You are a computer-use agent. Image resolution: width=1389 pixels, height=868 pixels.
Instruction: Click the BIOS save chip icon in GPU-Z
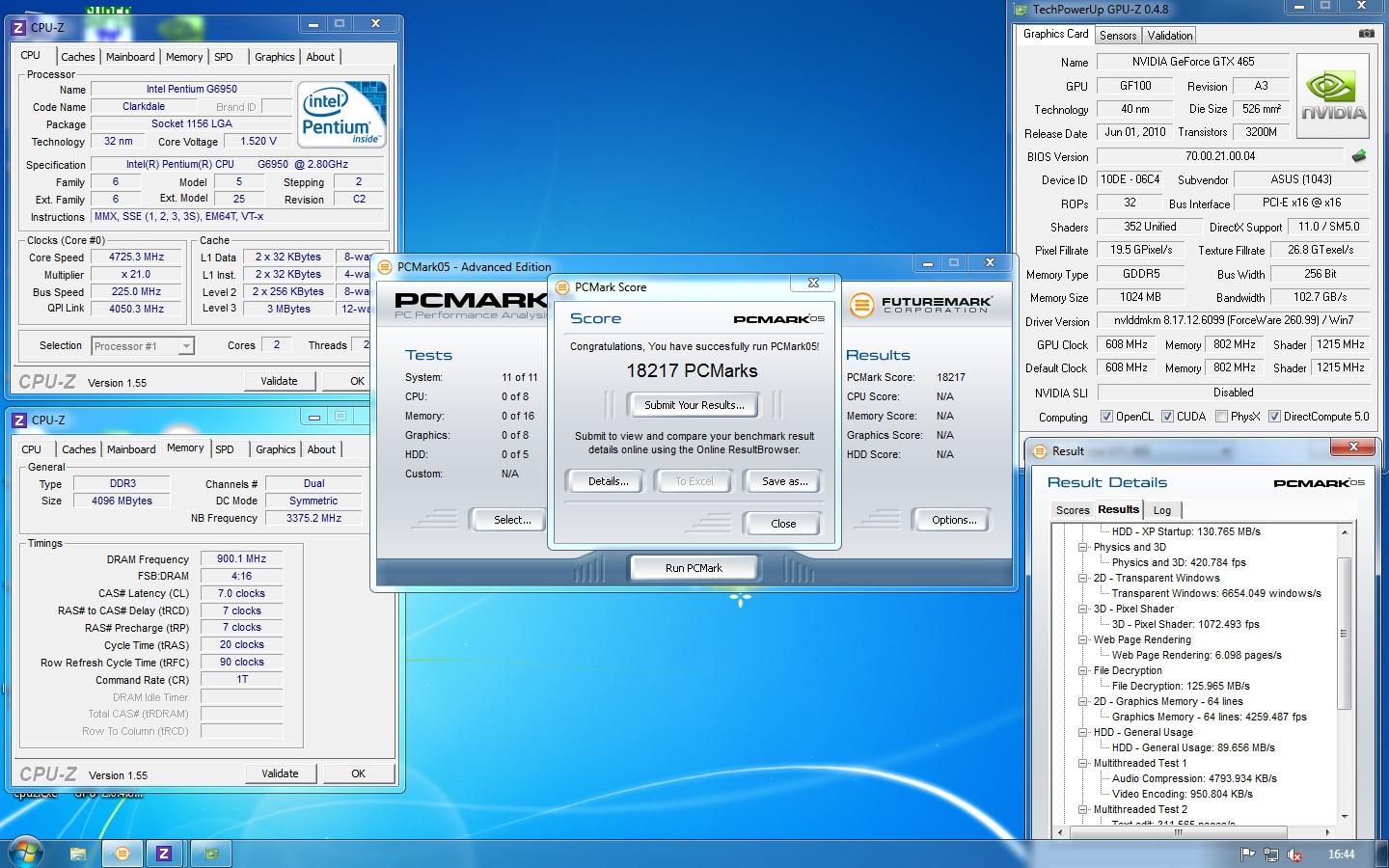(1359, 156)
